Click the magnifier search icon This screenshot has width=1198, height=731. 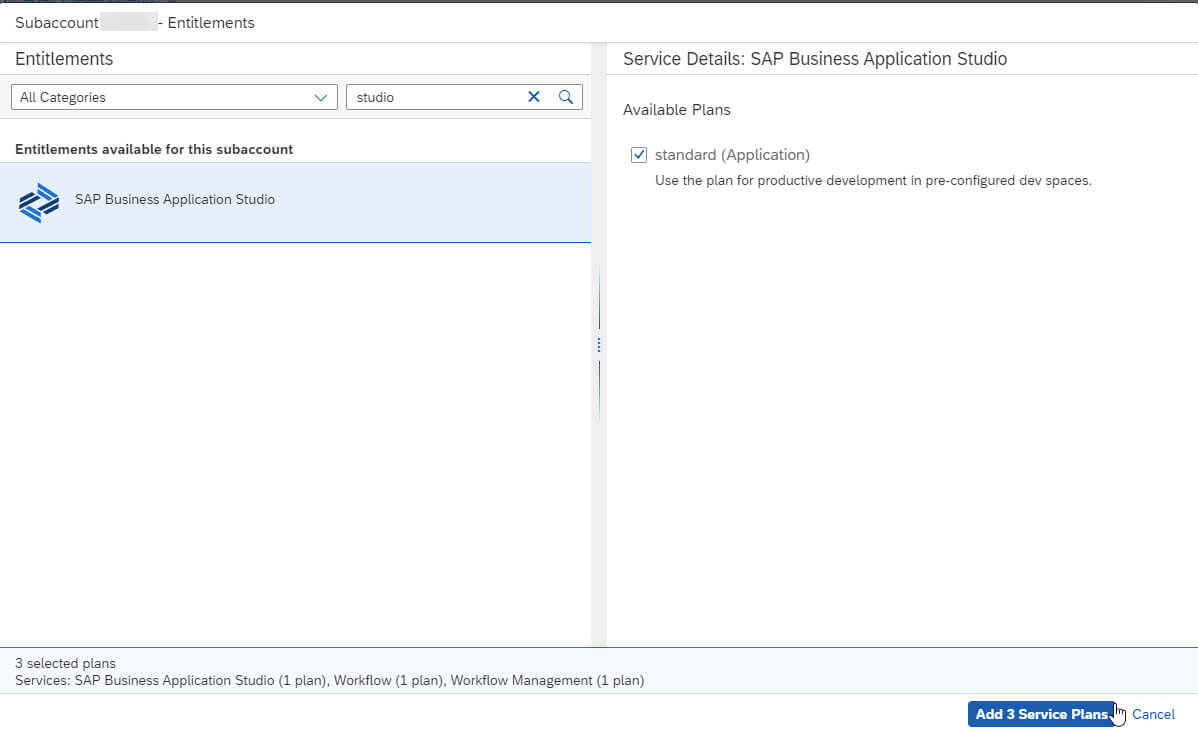point(566,97)
